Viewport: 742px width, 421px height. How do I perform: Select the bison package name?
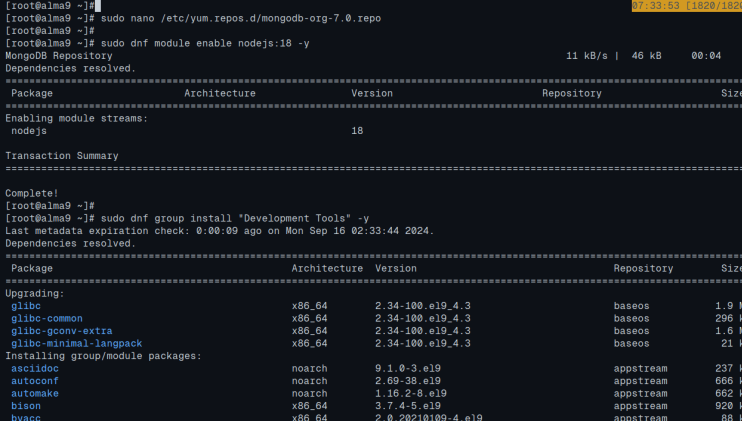(26, 406)
